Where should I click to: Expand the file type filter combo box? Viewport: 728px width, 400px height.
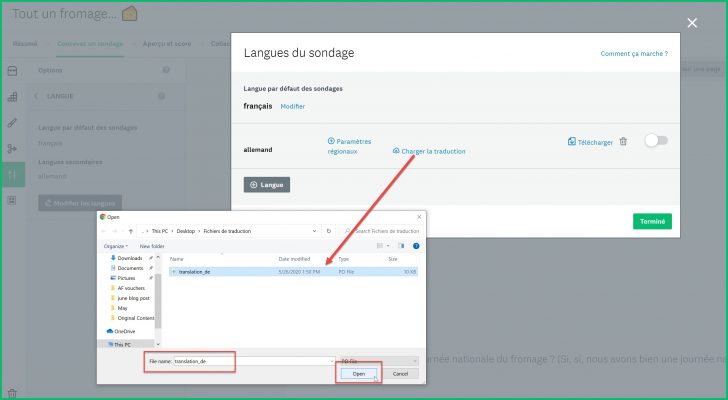[x=376, y=359]
